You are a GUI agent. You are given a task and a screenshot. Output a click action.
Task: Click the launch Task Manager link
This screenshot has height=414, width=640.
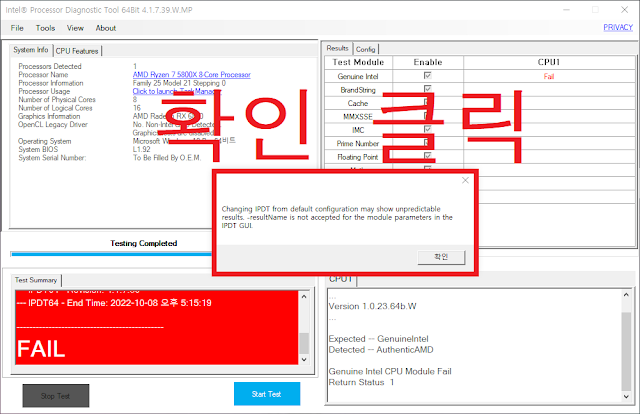(176, 91)
